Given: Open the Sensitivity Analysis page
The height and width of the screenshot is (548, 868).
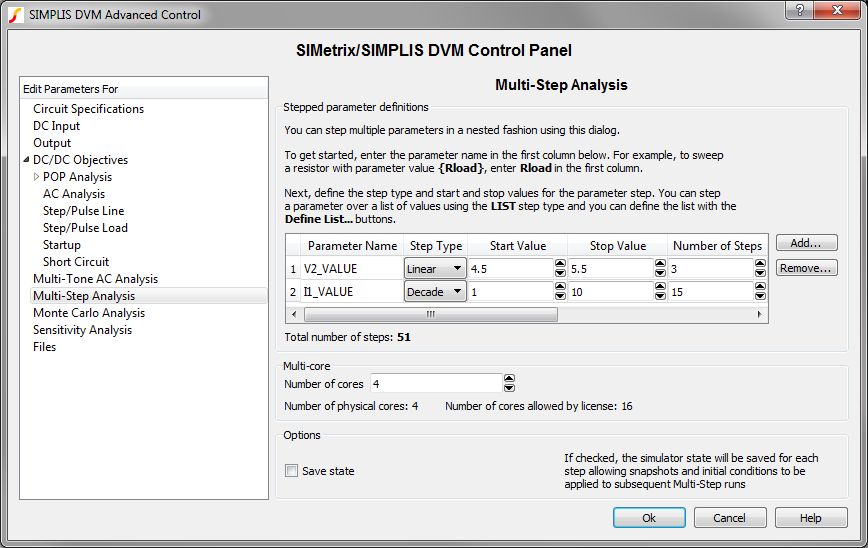Looking at the screenshot, I should point(82,330).
